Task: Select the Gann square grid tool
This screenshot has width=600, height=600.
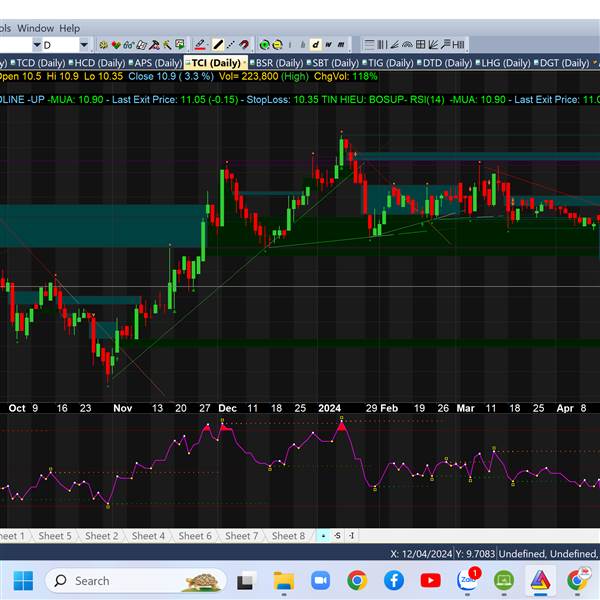Action: point(420,45)
